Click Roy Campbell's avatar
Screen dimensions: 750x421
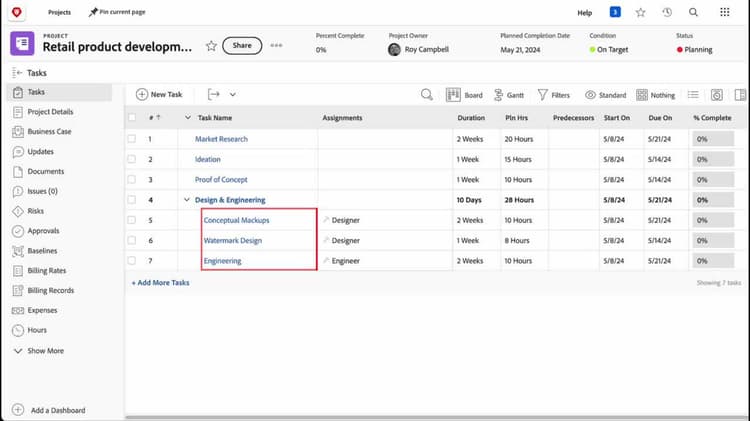pyautogui.click(x=394, y=49)
